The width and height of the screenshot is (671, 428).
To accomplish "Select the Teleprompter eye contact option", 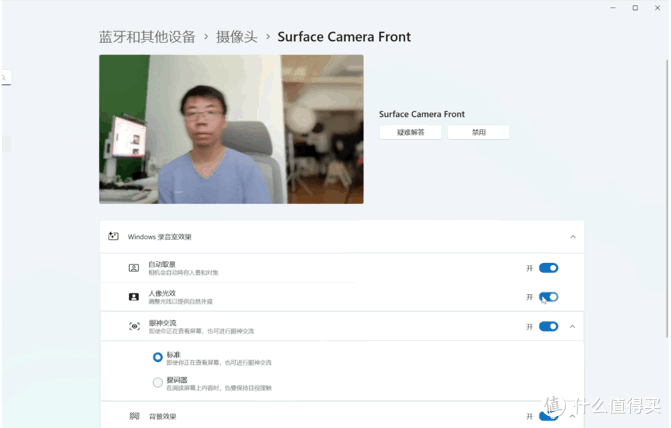I will click(x=157, y=382).
